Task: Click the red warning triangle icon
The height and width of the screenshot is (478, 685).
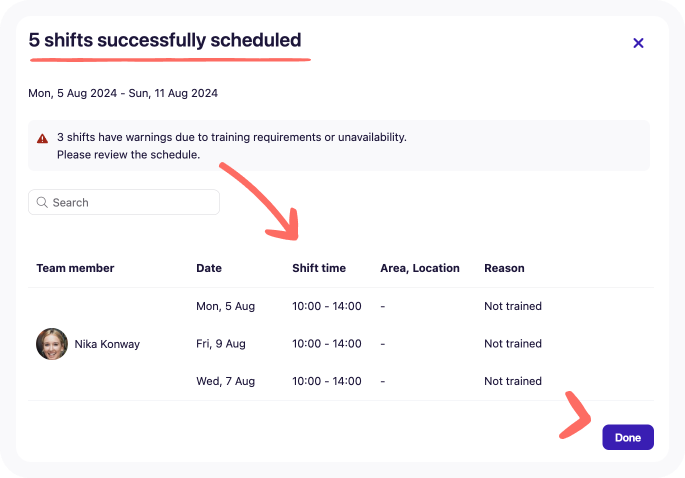Action: 43,138
